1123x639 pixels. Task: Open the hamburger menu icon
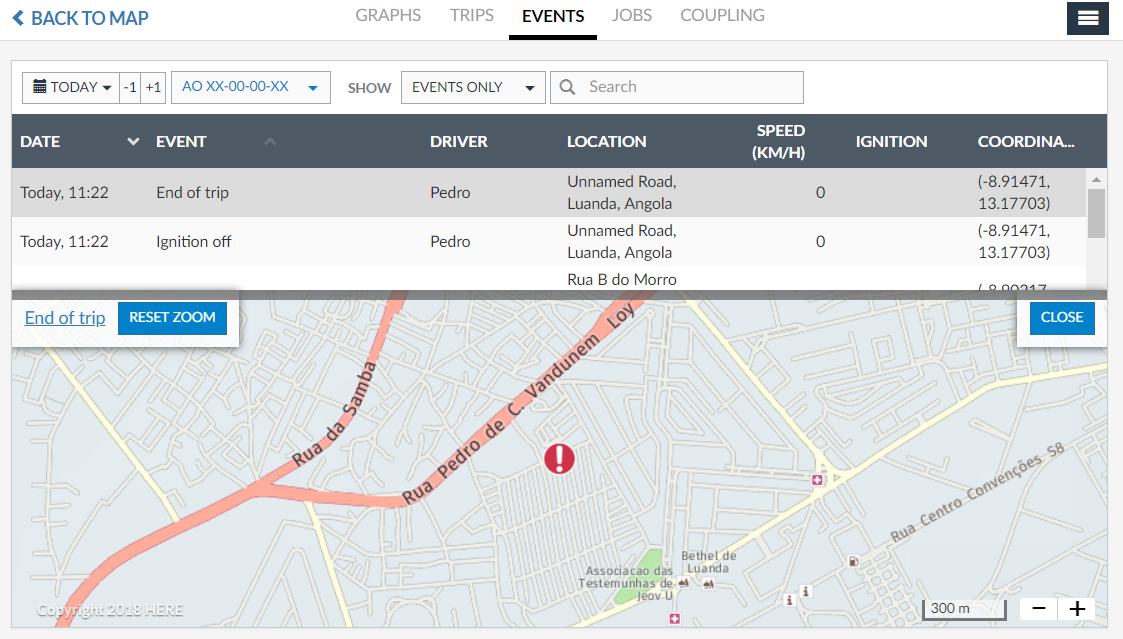(x=1088, y=18)
